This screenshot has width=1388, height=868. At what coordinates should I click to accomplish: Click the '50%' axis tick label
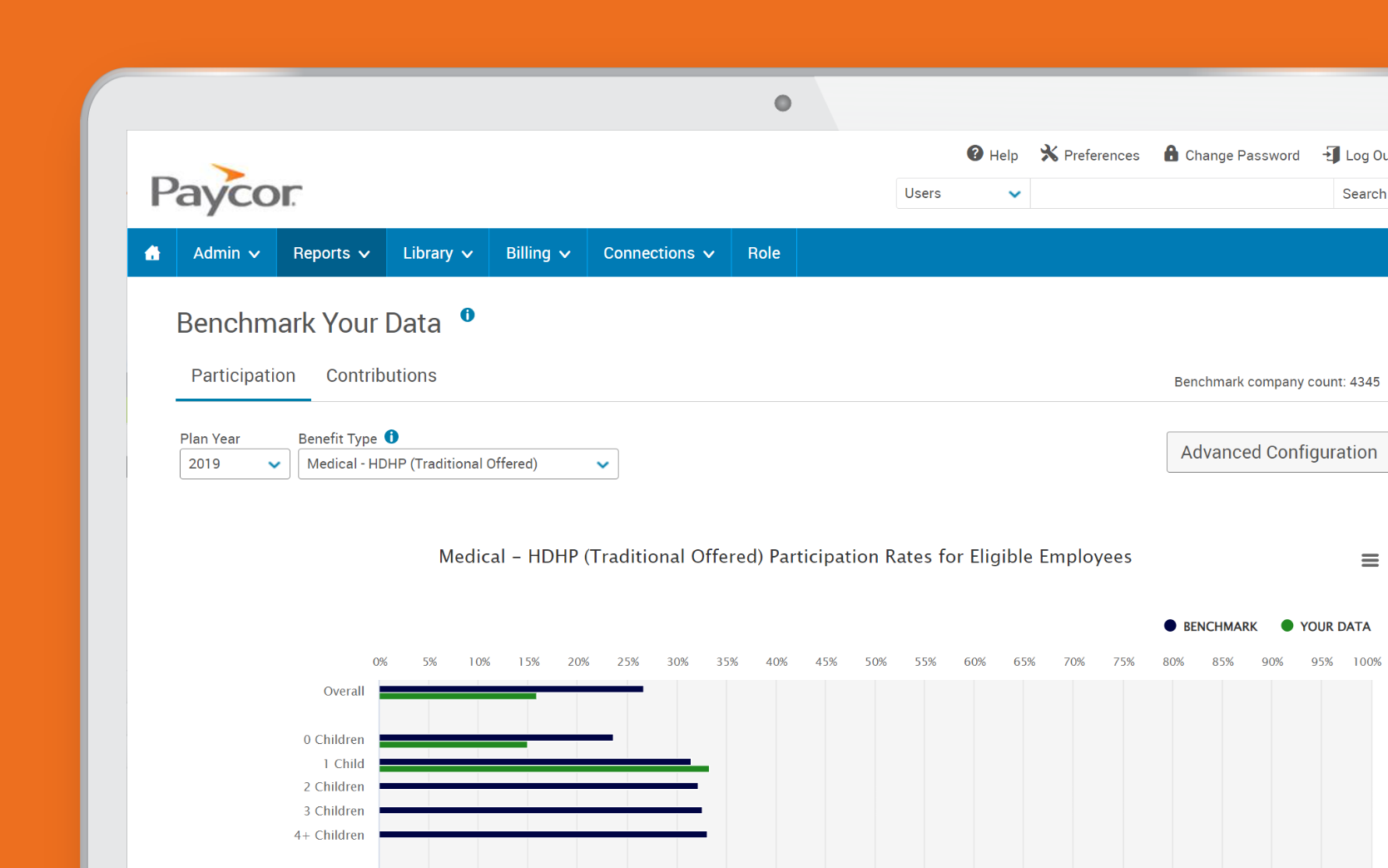click(x=875, y=662)
